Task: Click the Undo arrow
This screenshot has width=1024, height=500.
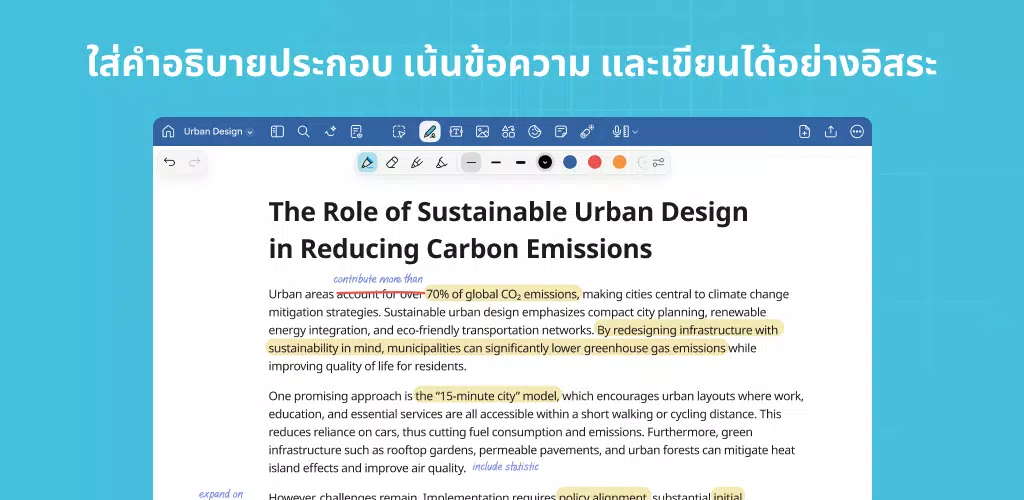Action: point(170,163)
